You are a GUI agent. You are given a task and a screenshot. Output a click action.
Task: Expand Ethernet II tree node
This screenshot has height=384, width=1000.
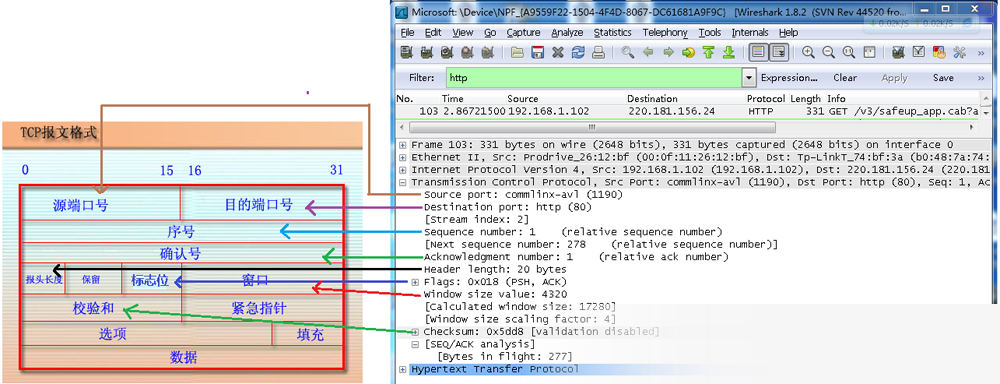coord(402,157)
